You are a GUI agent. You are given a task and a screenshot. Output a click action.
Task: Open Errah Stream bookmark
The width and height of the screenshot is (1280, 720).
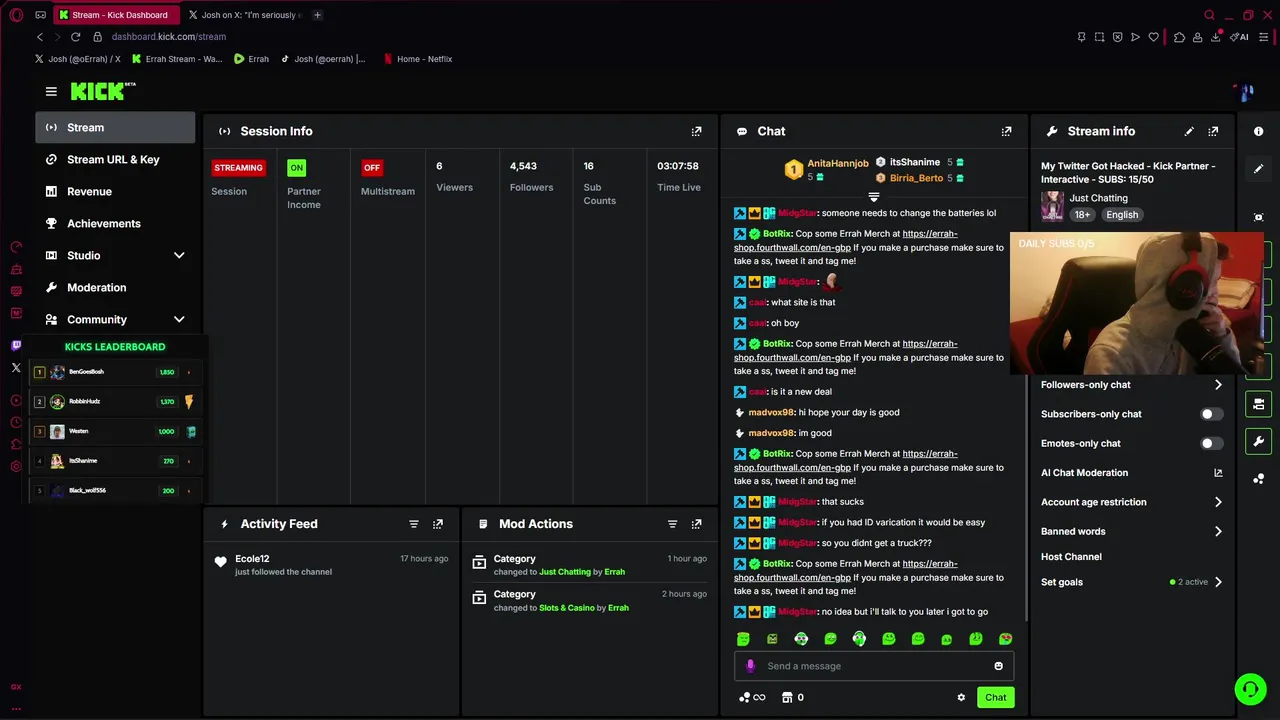point(177,59)
